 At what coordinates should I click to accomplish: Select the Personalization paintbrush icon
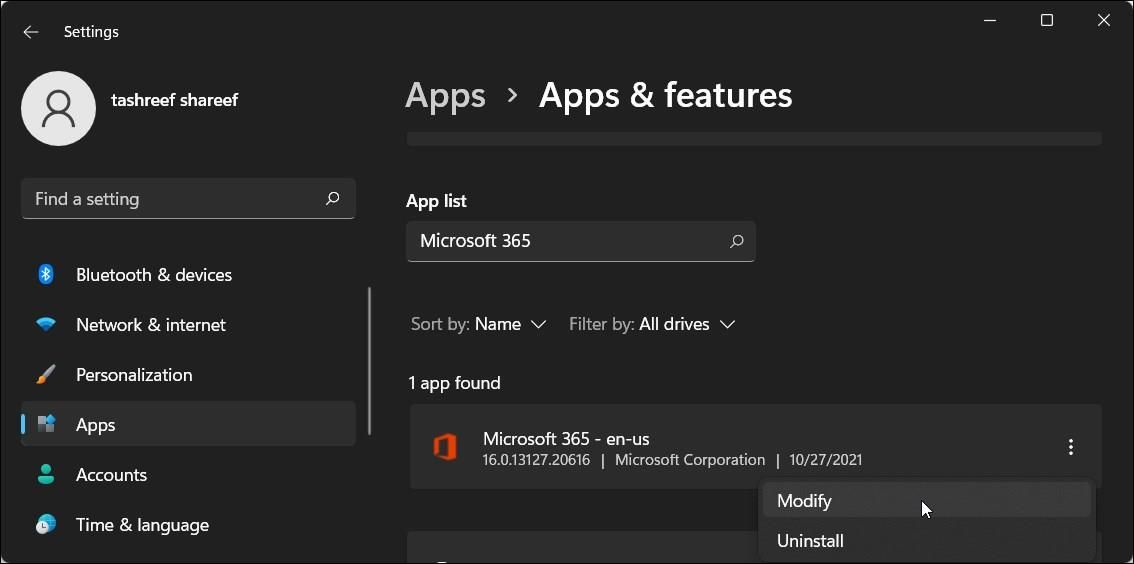(46, 375)
